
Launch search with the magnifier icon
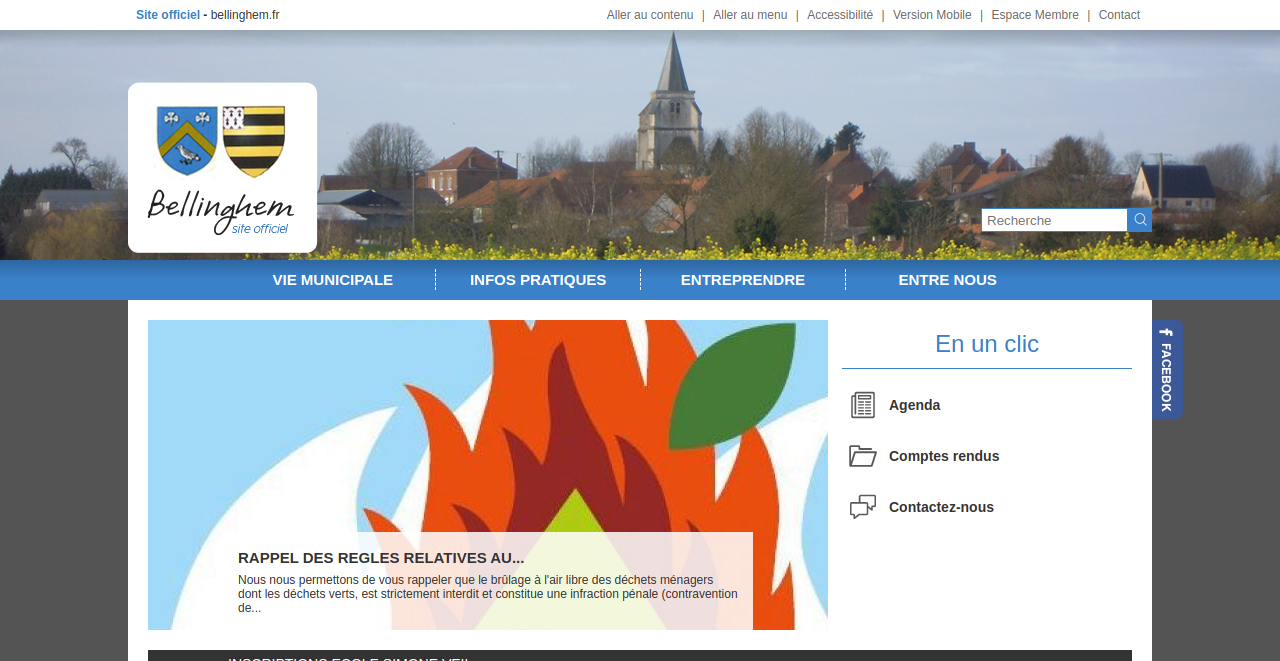pos(1140,219)
